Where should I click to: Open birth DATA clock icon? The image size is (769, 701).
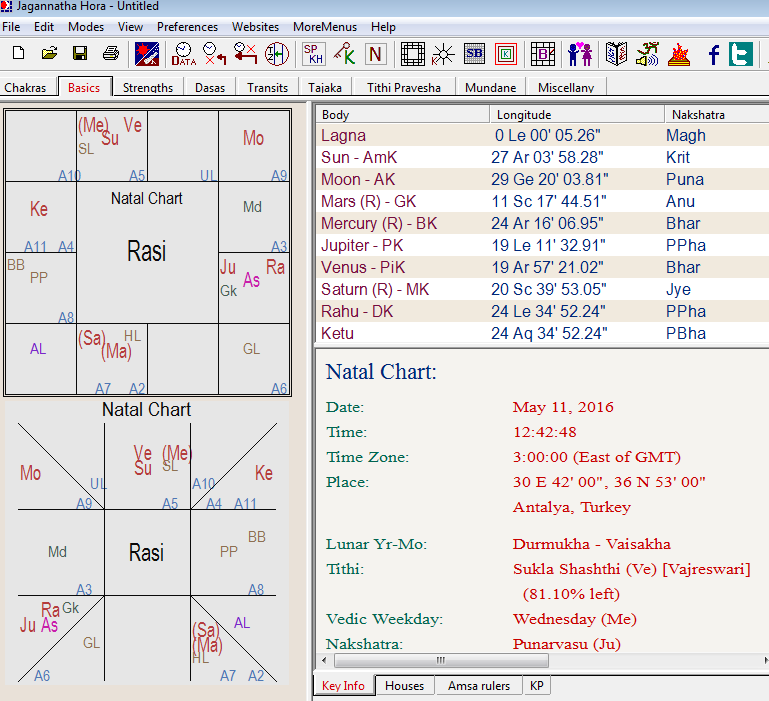[184, 53]
